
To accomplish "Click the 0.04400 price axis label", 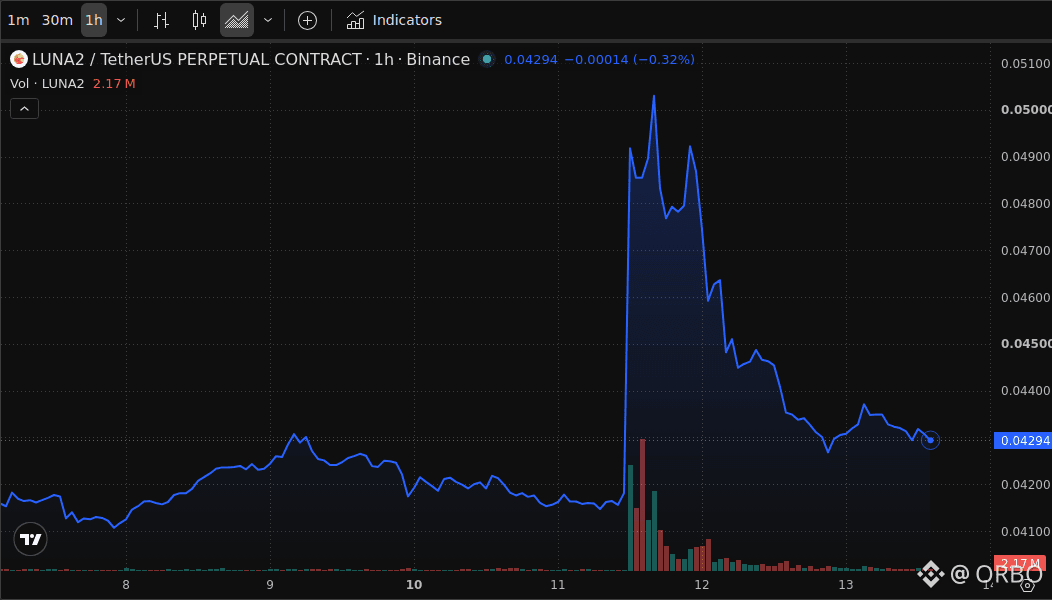I will (x=1026, y=391).
